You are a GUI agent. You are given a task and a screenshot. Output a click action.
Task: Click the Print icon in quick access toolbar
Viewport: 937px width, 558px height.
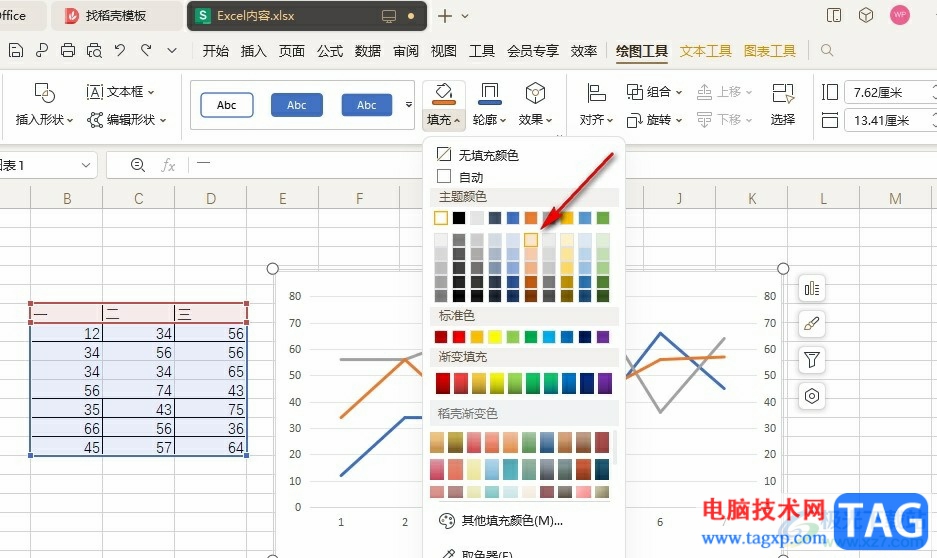68,50
